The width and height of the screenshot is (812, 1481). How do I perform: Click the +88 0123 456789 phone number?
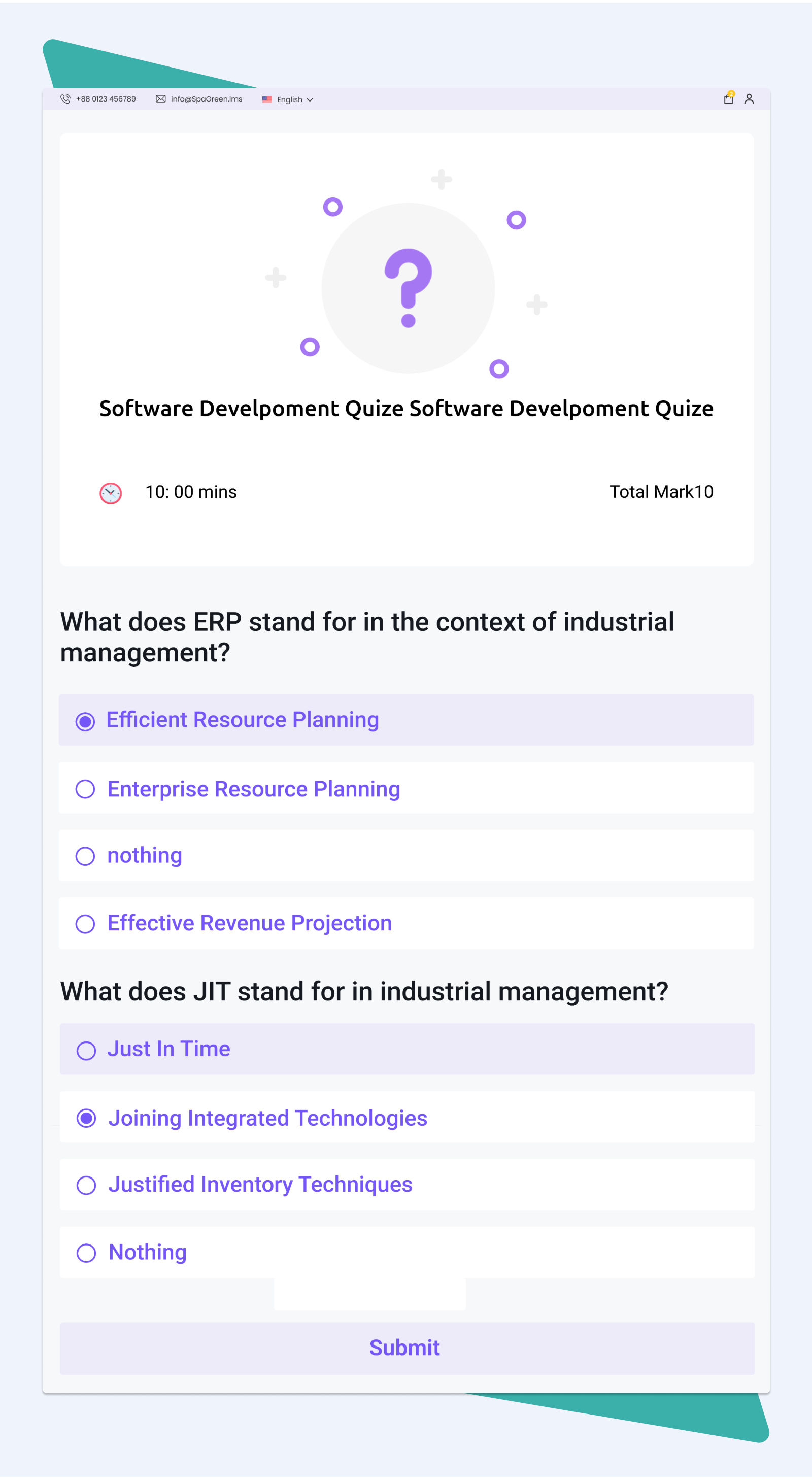coord(106,99)
